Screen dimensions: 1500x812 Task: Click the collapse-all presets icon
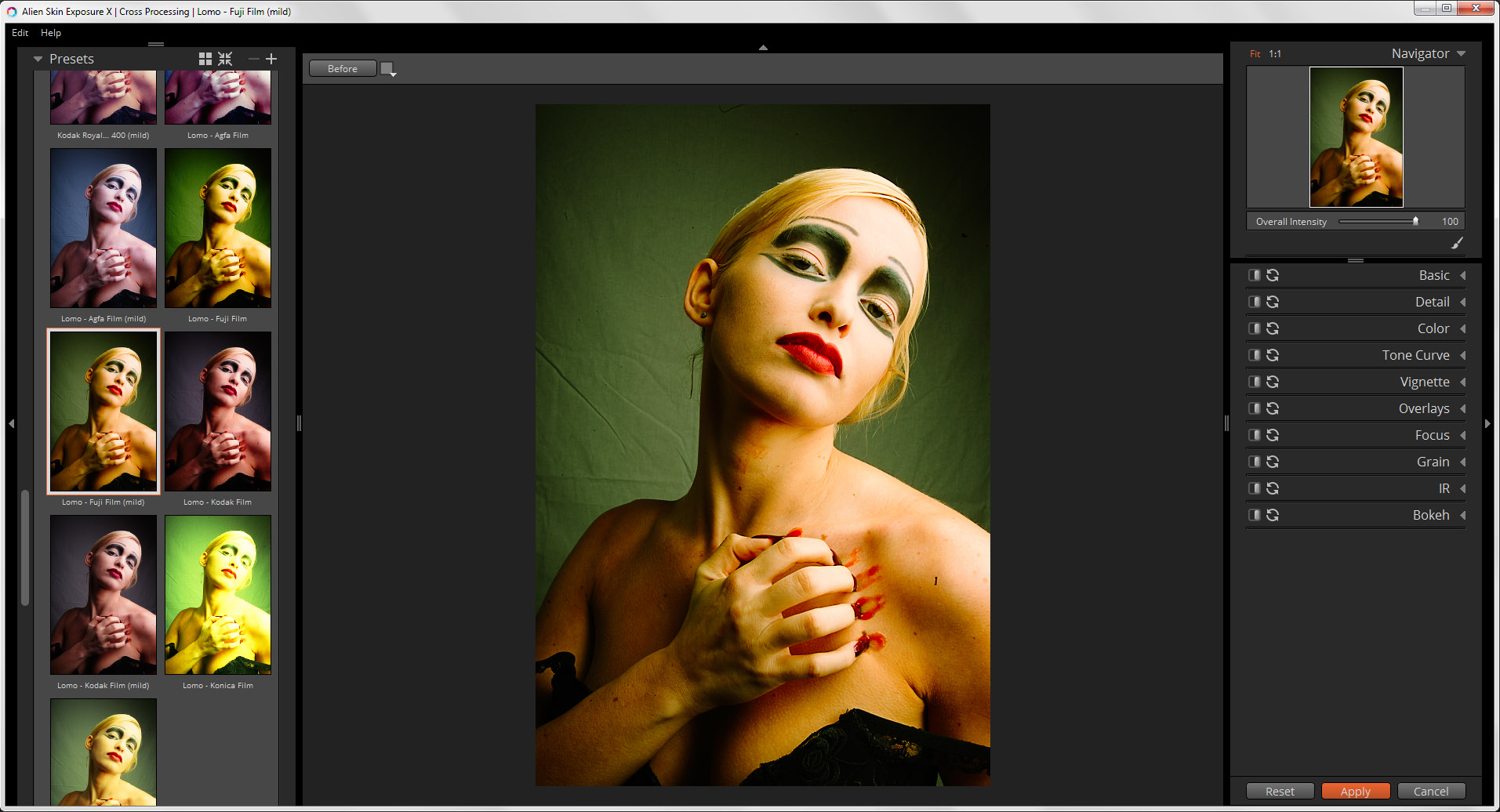tap(225, 59)
